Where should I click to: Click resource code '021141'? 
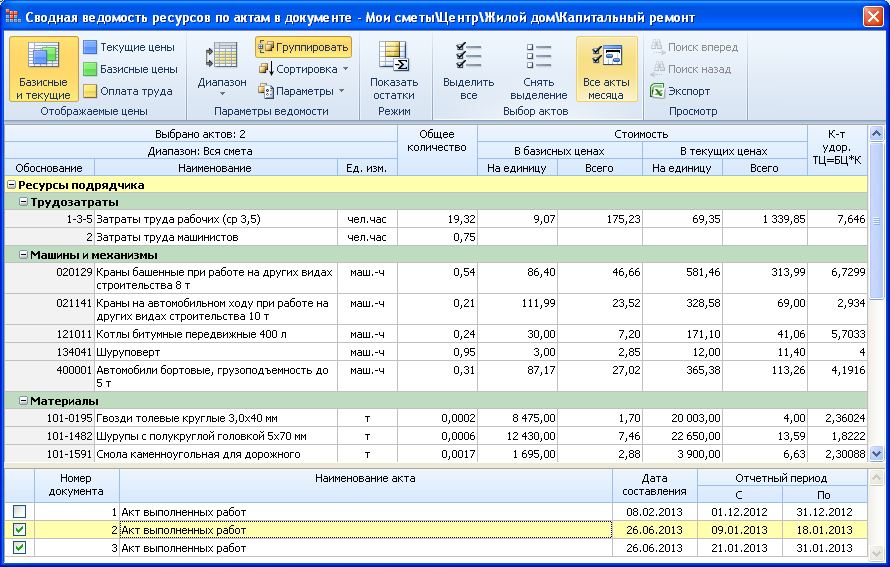[74, 303]
